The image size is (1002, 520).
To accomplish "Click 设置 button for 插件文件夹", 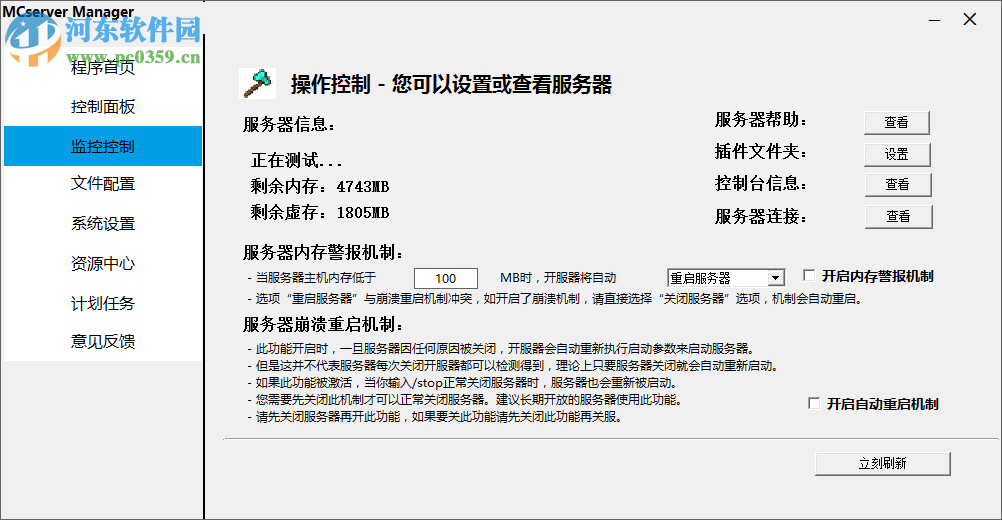I will coord(897,154).
